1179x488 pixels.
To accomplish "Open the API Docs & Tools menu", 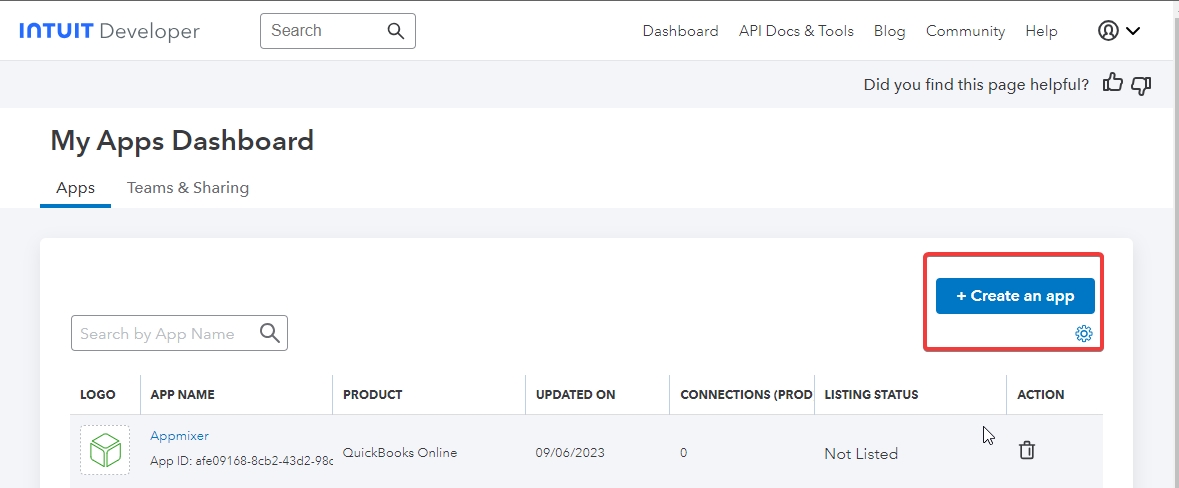I will coord(796,31).
